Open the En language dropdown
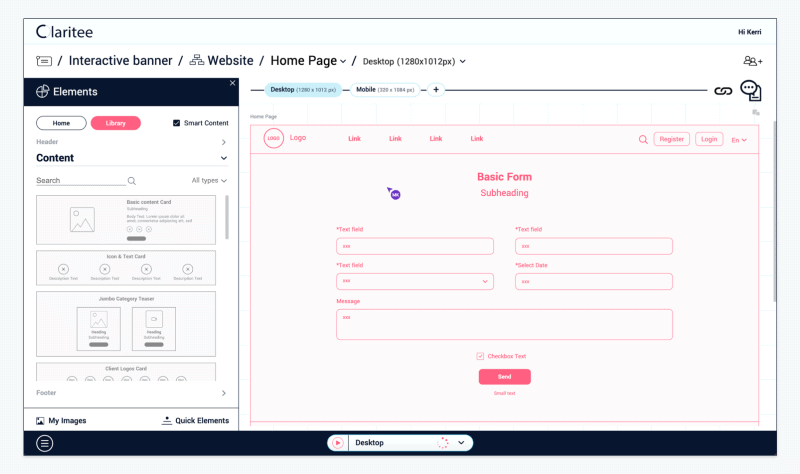The image size is (800, 474). pyautogui.click(x=739, y=140)
